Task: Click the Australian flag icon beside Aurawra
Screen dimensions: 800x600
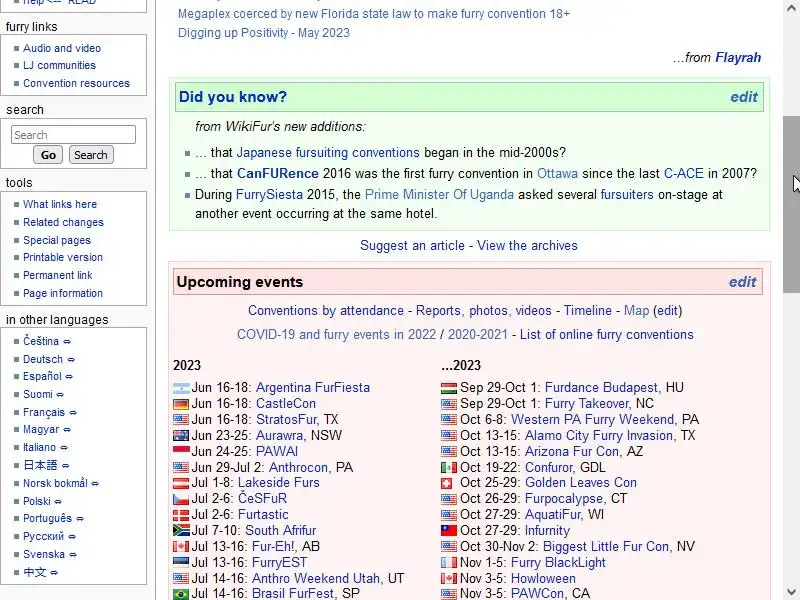Action: click(181, 436)
